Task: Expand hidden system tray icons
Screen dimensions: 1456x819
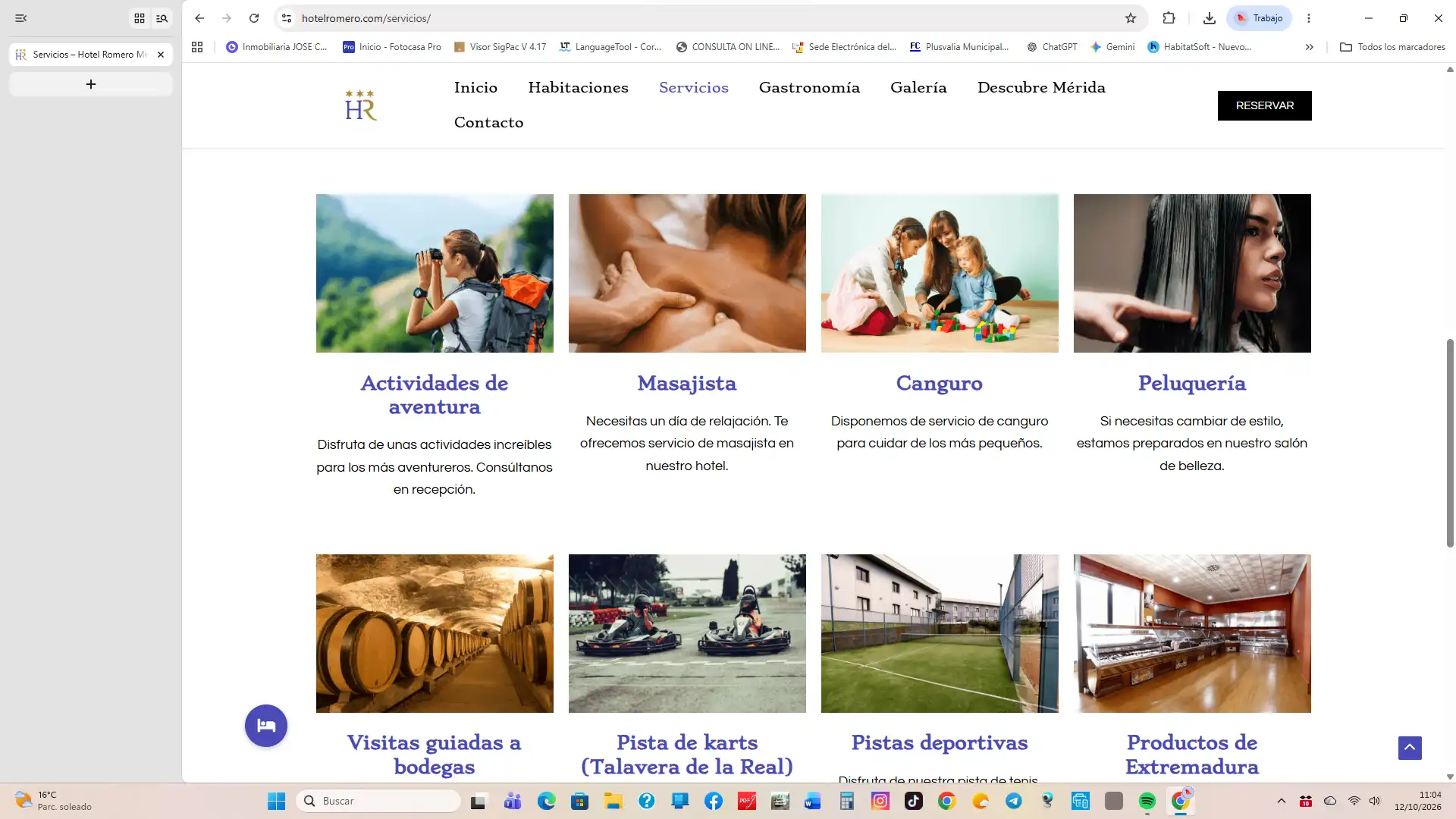Action: click(1282, 801)
